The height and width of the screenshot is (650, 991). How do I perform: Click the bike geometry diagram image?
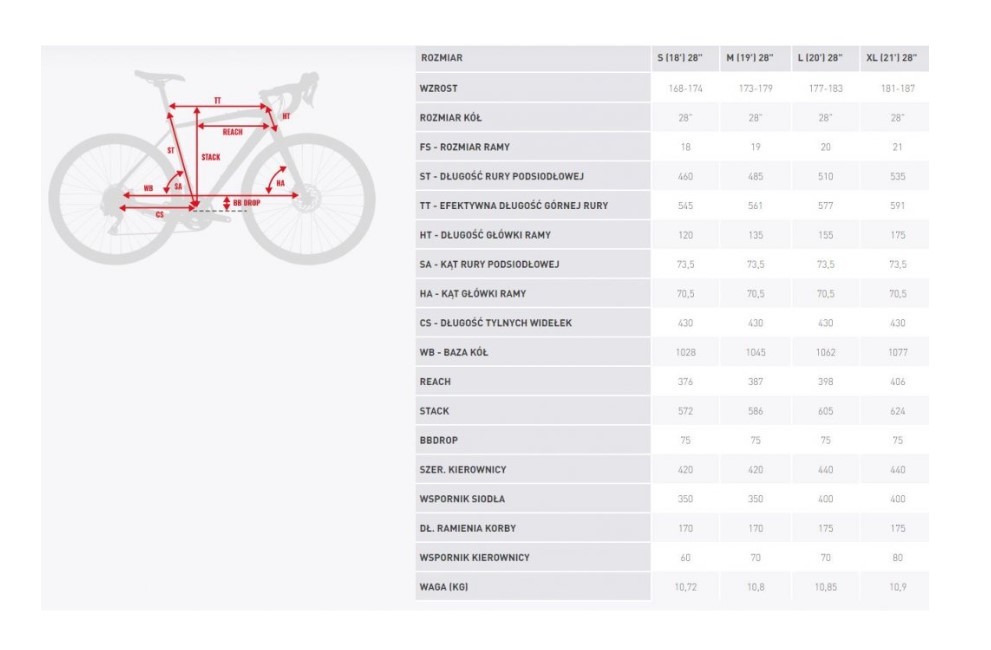212,167
